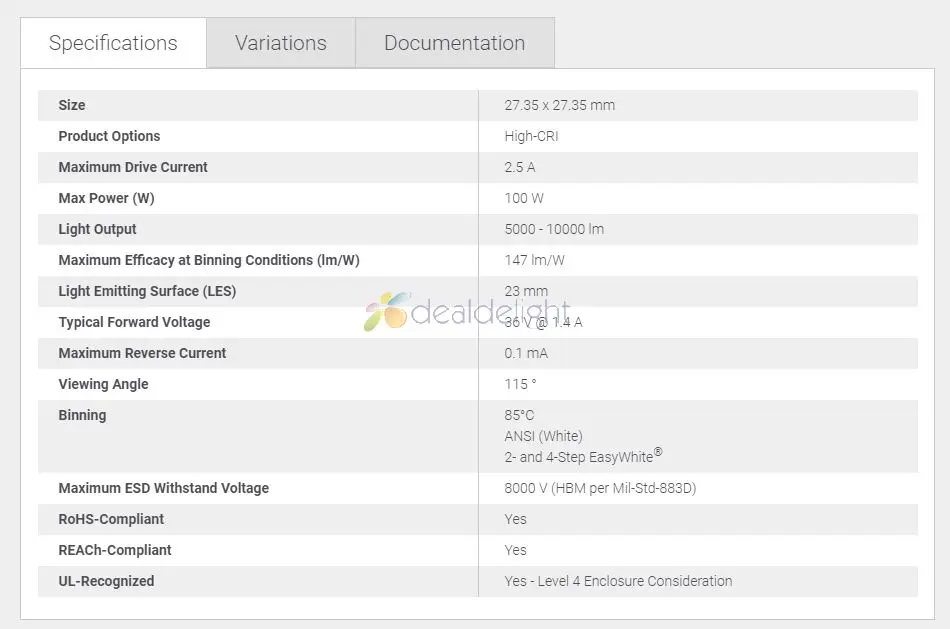Open the Specifications tab
The height and width of the screenshot is (629, 950).
(113, 43)
